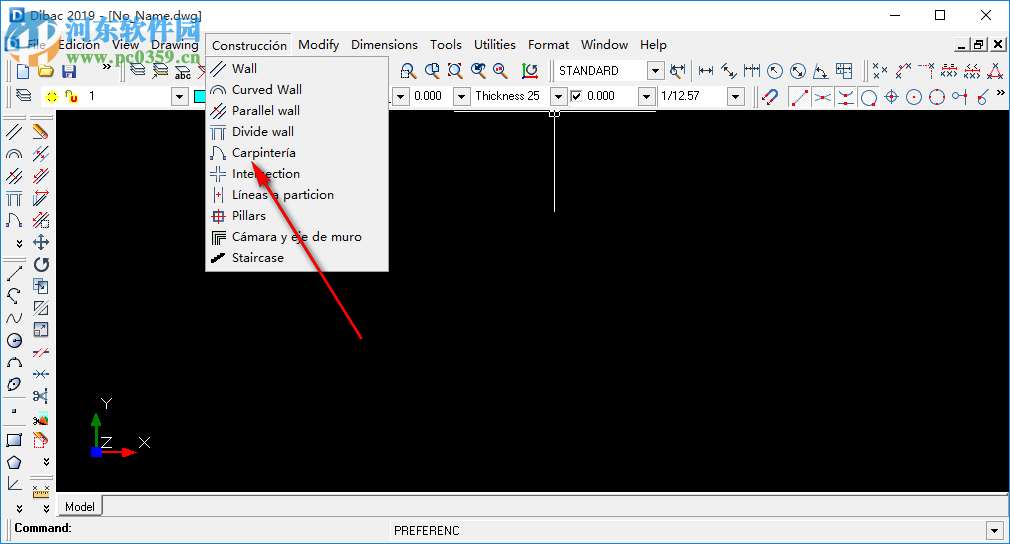
Task: Select the move four-arrow tool
Action: coord(41,242)
